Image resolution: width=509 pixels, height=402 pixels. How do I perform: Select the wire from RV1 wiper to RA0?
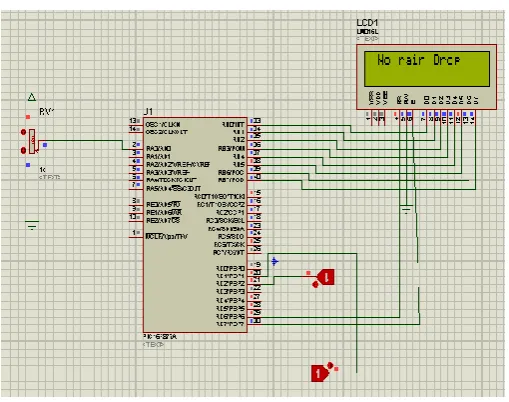[82, 141]
